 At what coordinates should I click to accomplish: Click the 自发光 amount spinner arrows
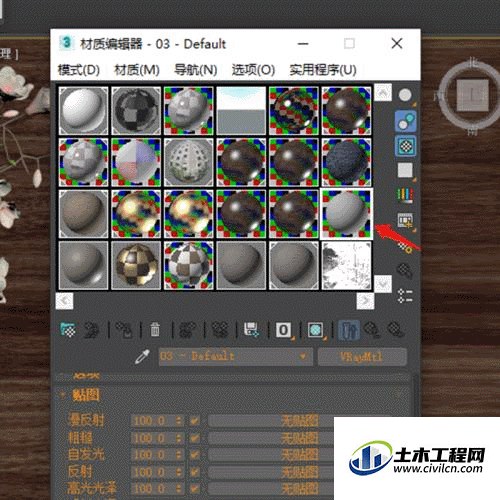179,455
